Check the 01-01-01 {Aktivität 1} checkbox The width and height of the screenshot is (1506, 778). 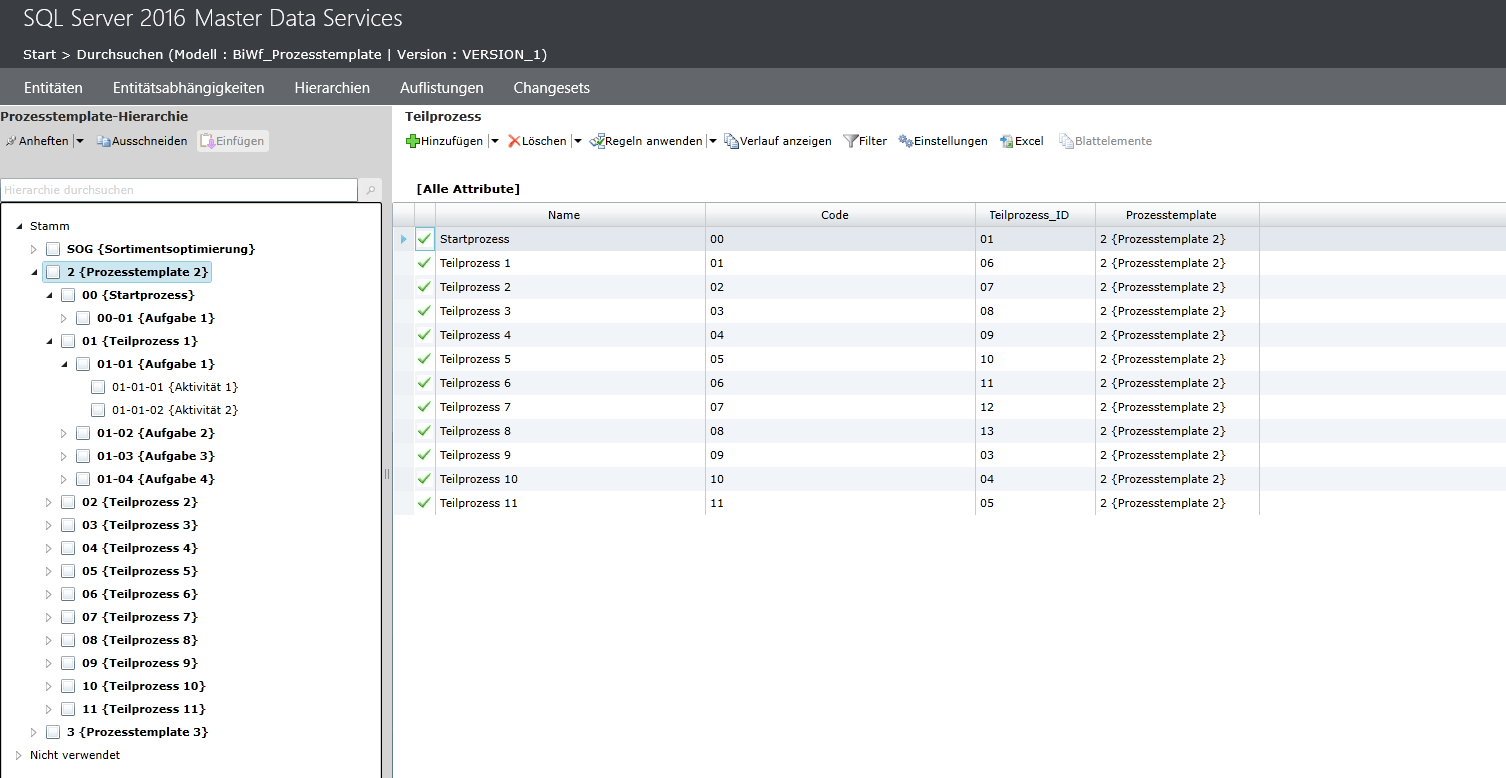point(98,387)
